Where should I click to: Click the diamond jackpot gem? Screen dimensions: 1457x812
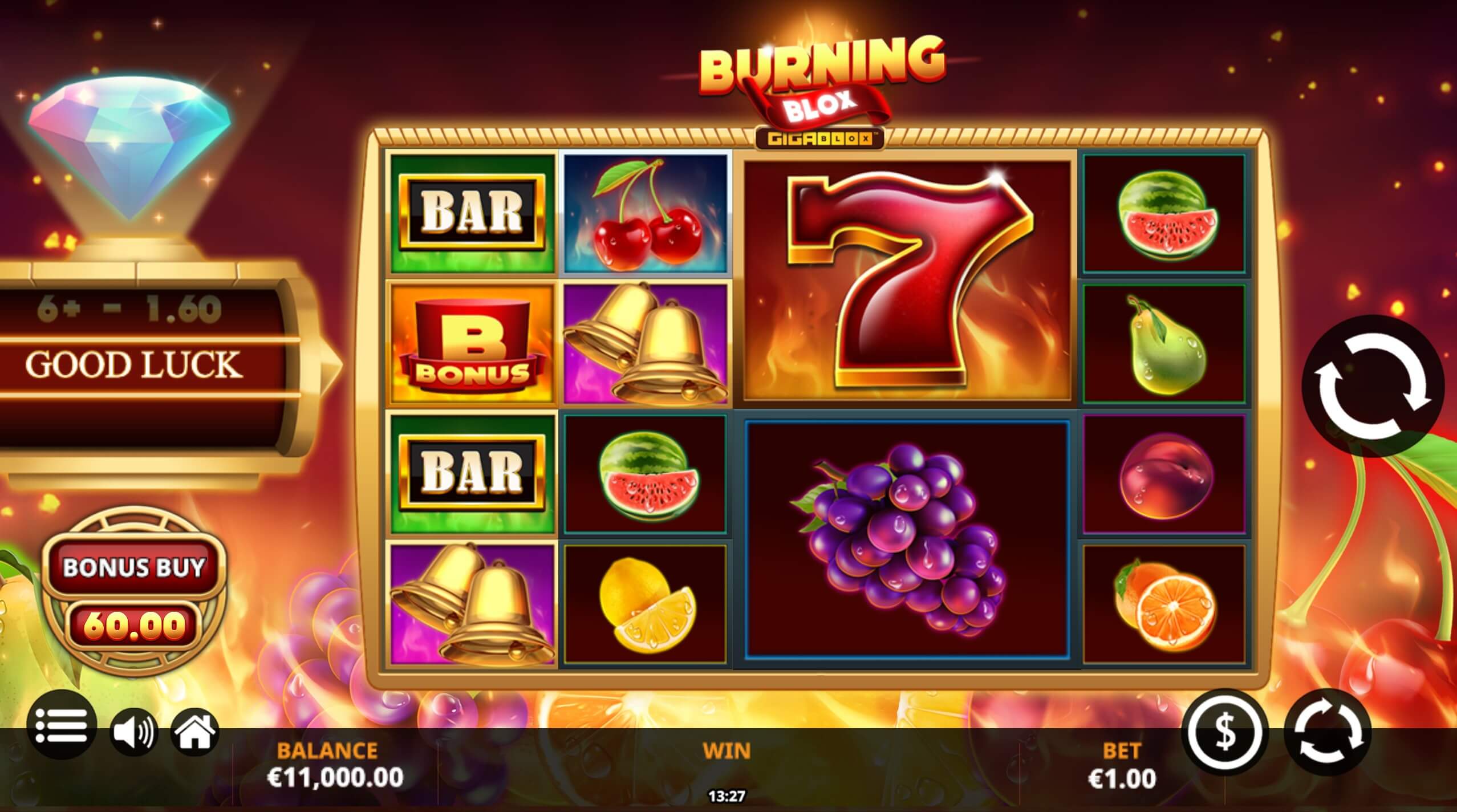coord(130,147)
